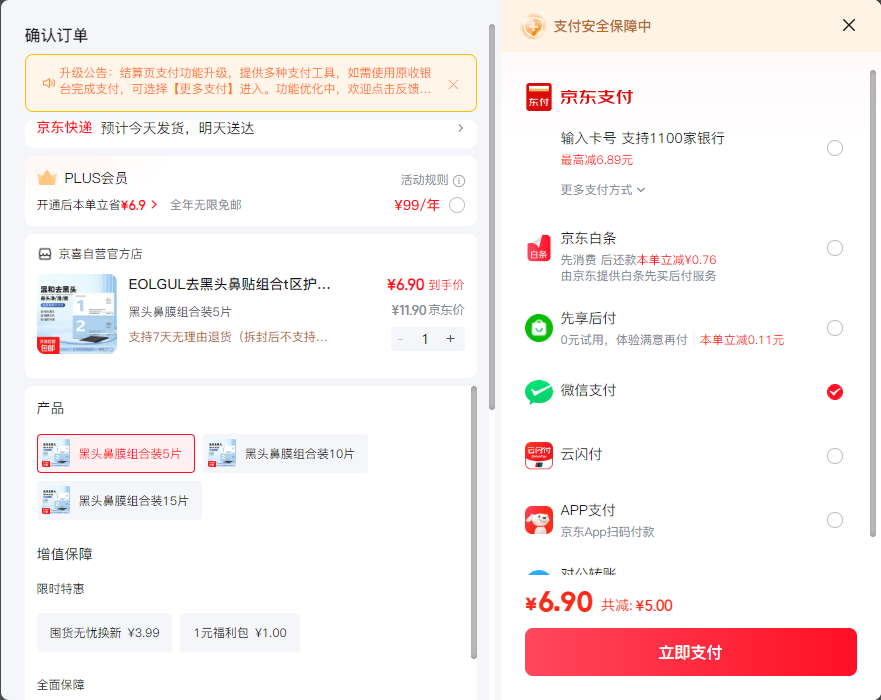
Task: Click the 云闪付 UnionPay icon
Action: coord(538,456)
